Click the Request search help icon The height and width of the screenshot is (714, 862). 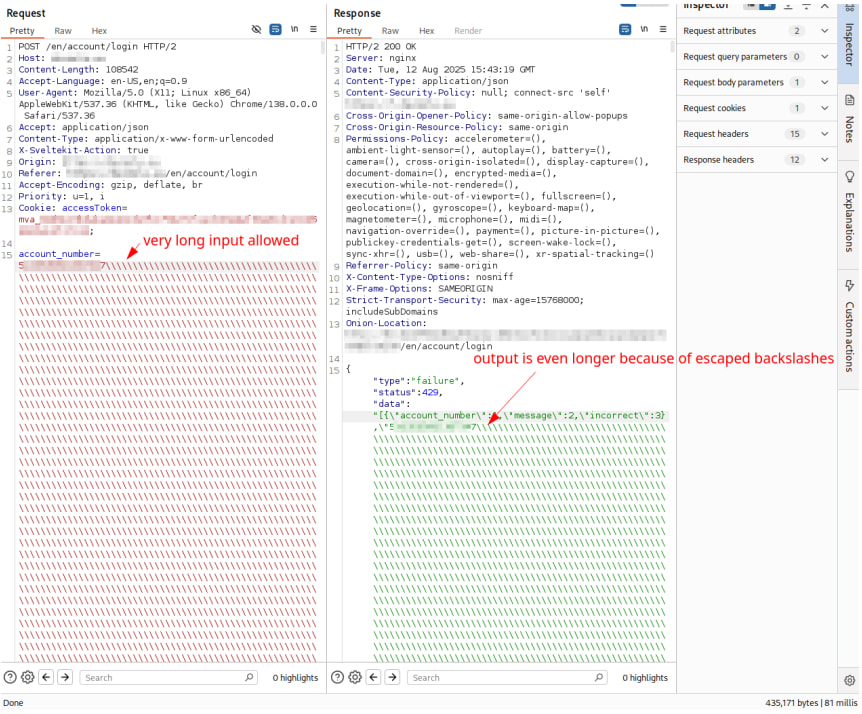click(x=10, y=677)
